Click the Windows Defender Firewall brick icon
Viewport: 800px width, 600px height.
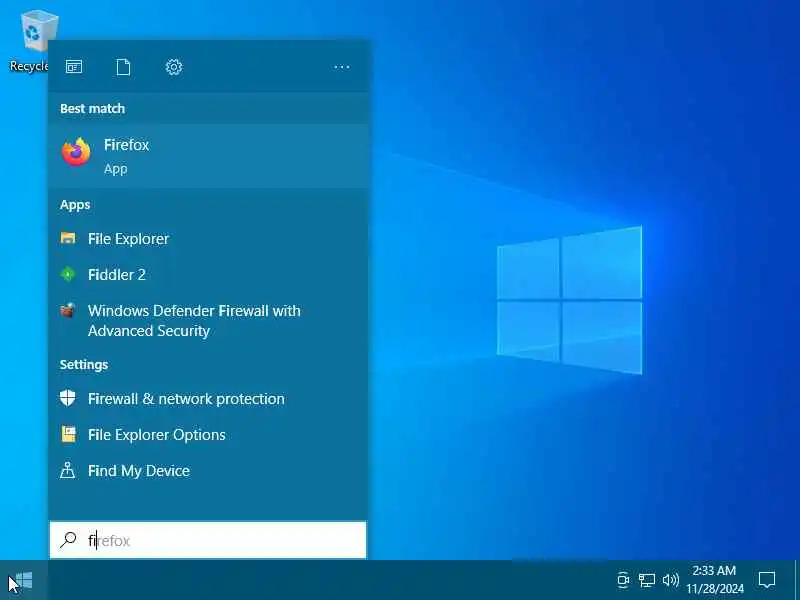(x=68, y=310)
